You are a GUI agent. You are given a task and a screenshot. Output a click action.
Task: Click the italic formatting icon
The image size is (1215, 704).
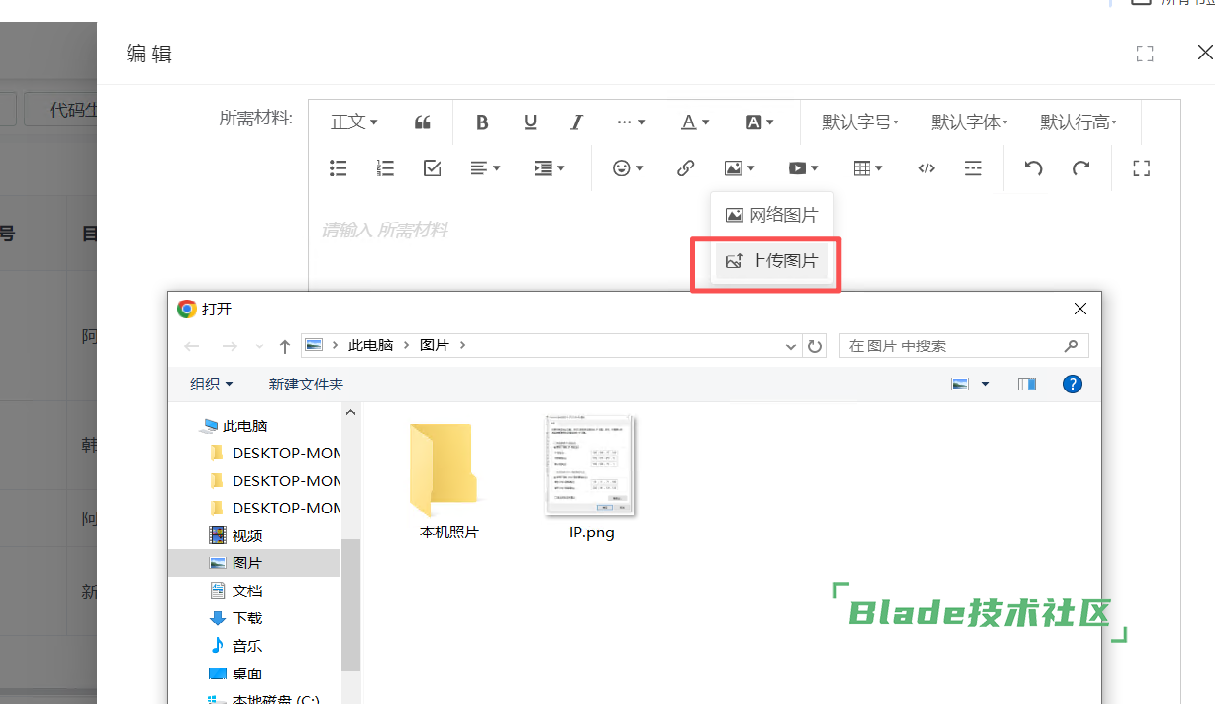coord(576,122)
